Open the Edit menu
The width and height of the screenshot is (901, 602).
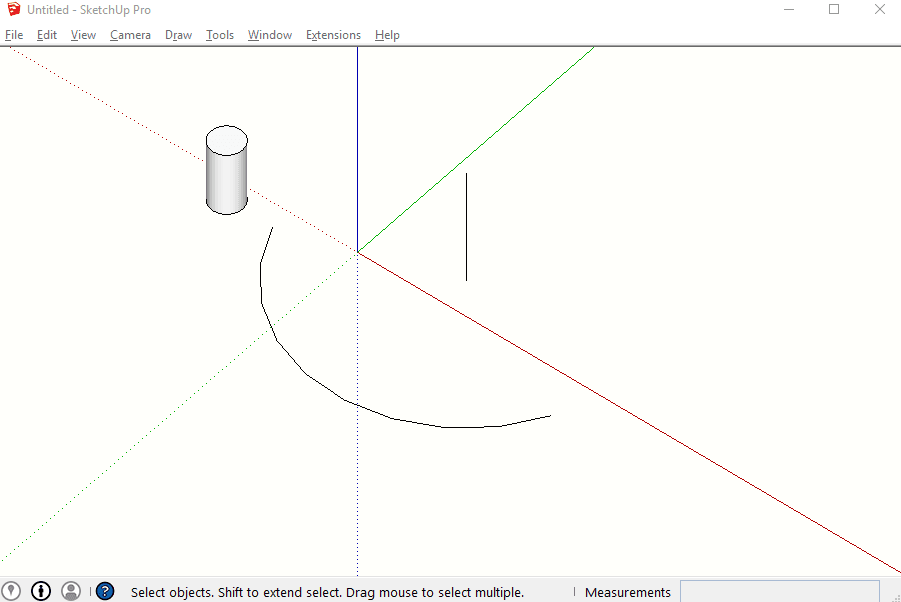click(x=47, y=35)
